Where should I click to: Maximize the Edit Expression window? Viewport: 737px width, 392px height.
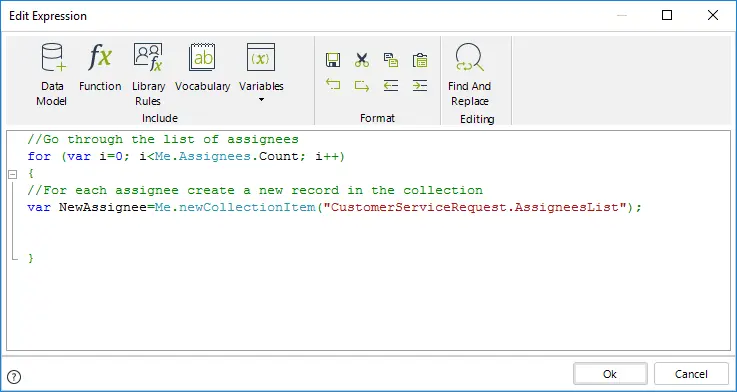tap(666, 16)
